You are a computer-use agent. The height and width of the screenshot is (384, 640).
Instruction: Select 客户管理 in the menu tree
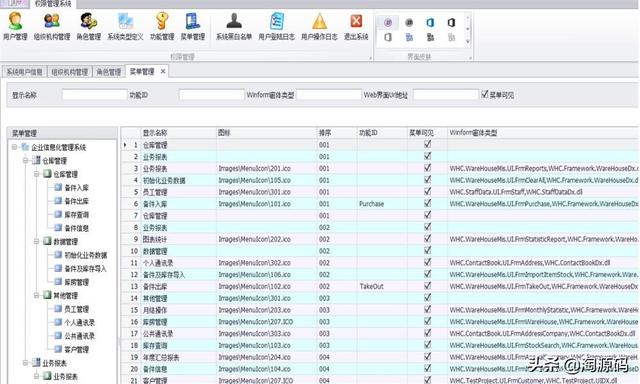point(76,349)
